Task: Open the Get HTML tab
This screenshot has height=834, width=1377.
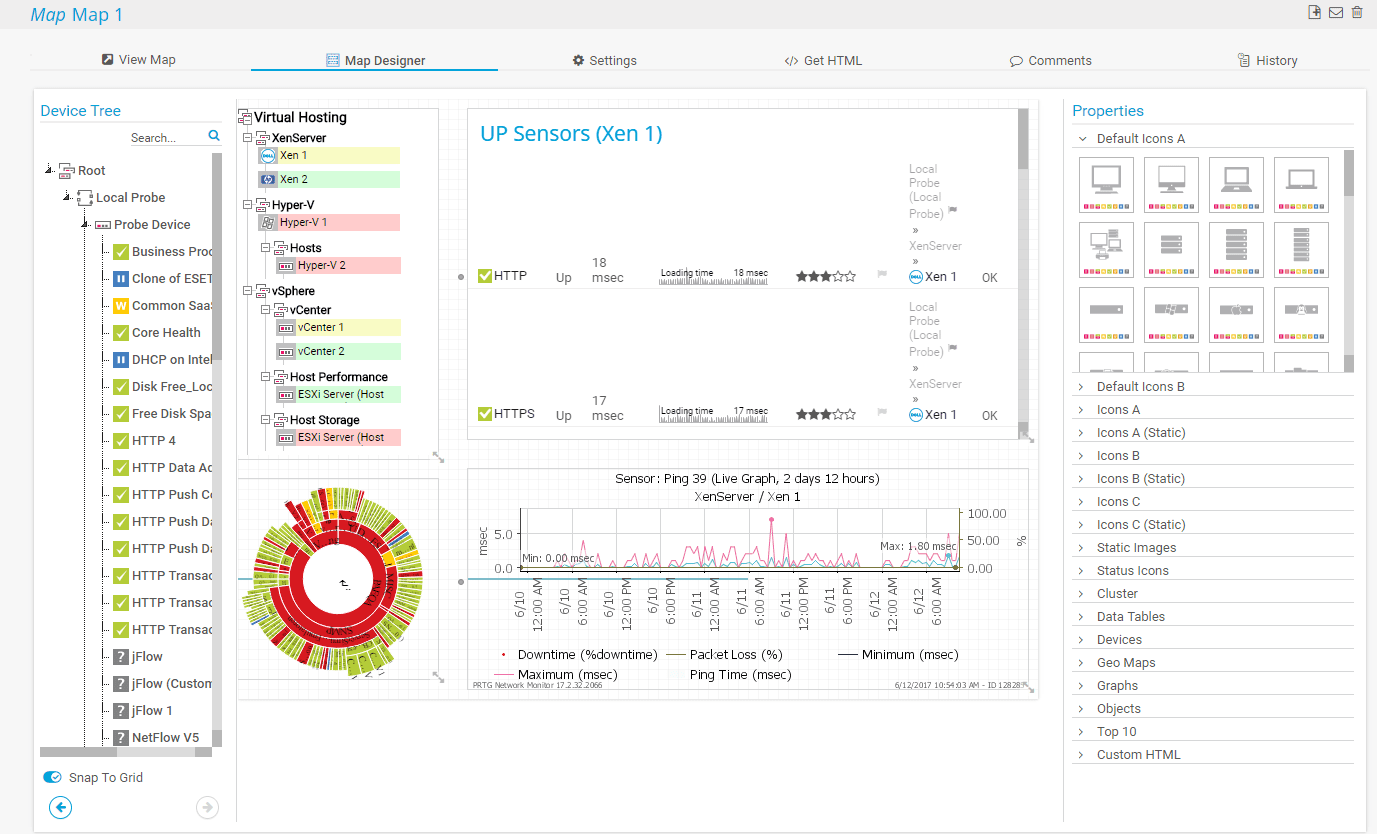Action: point(823,60)
